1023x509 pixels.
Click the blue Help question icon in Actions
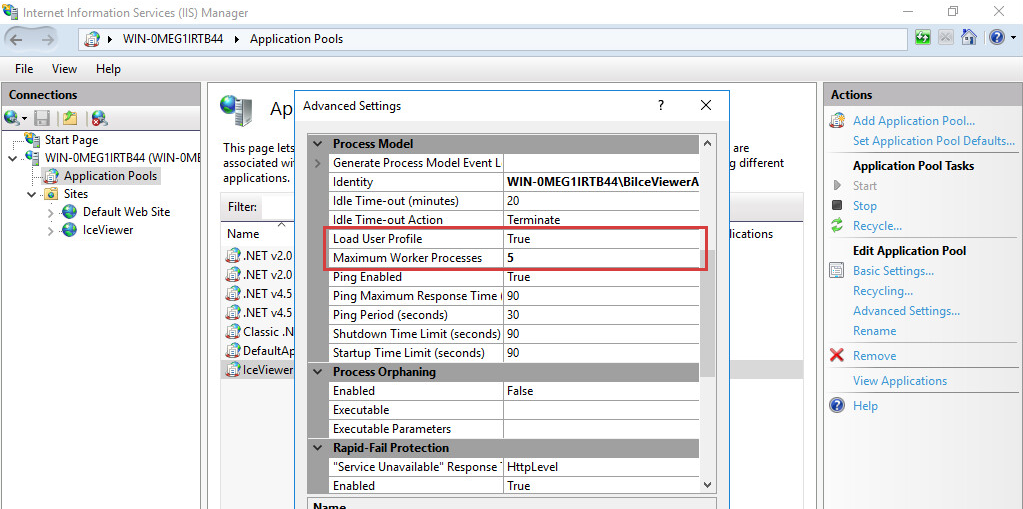tap(837, 405)
